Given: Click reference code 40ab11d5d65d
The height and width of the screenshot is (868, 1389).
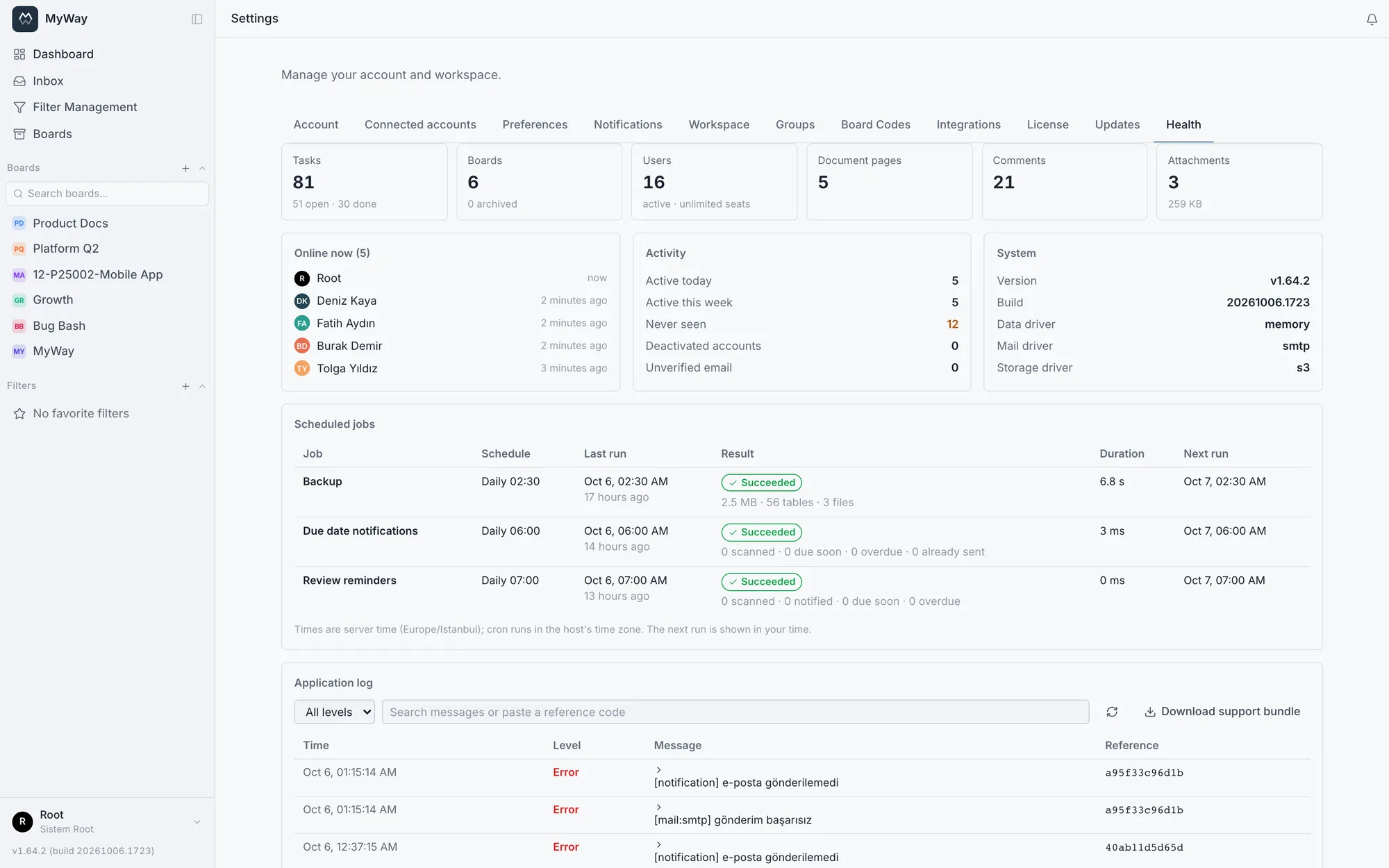Looking at the screenshot, I should [x=1144, y=847].
